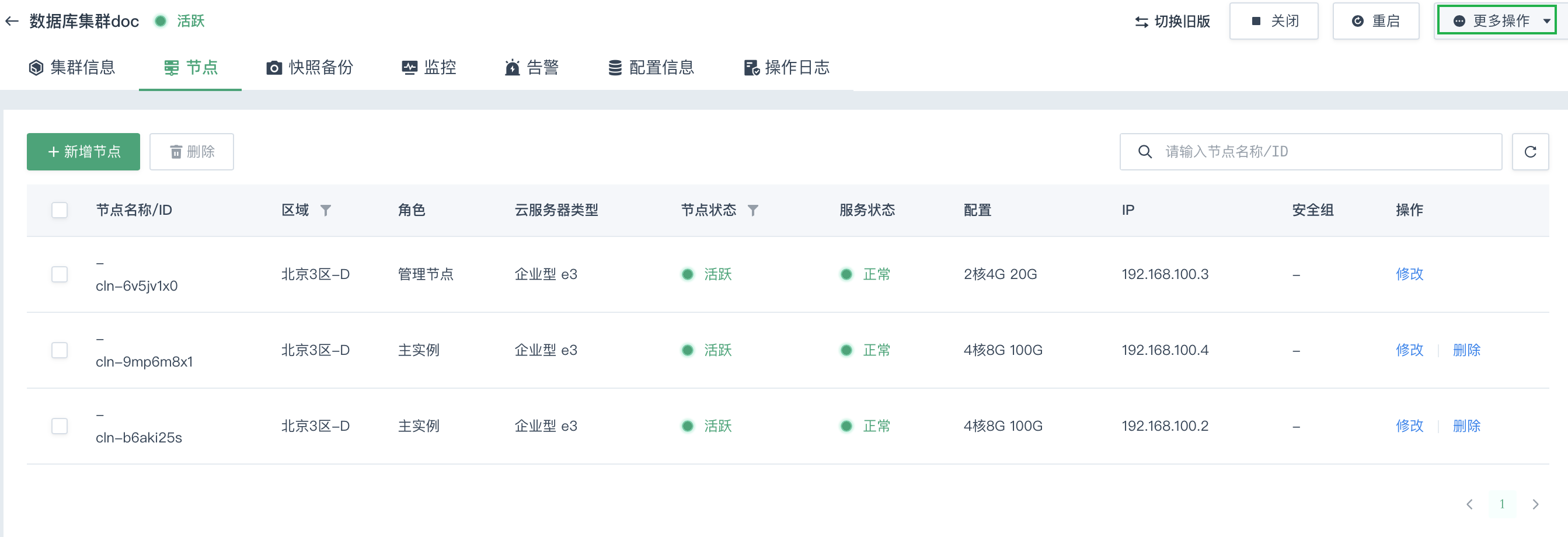The image size is (1568, 537).
Task: Go back using the left arrow icon
Action: 12,22
